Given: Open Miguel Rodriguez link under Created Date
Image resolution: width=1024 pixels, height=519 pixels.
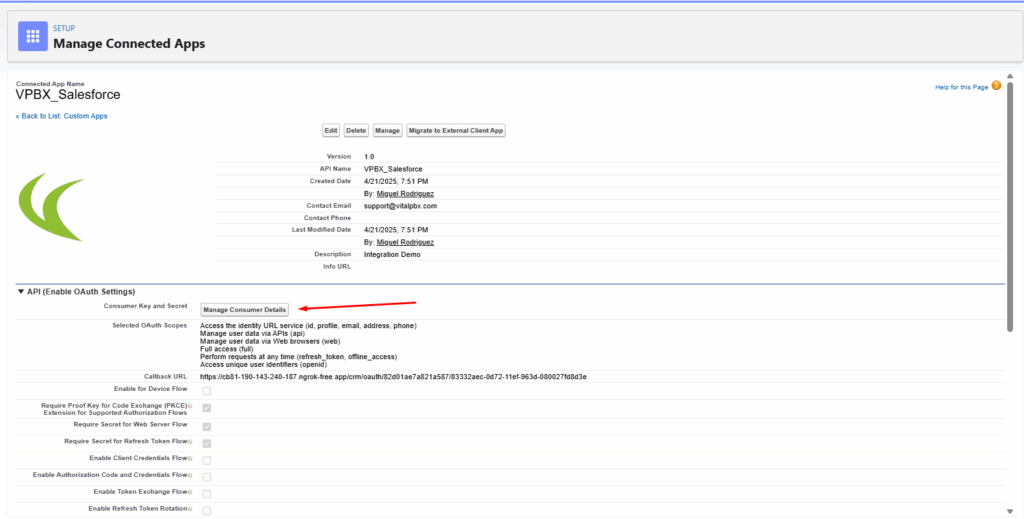Looking at the screenshot, I should click(405, 194).
